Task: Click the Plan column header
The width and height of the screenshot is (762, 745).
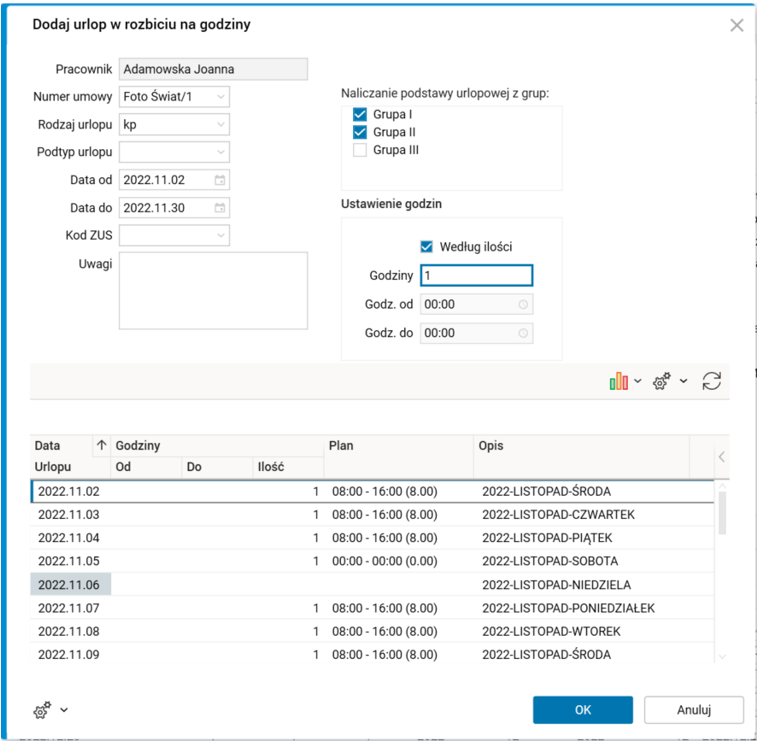Action: tap(397, 445)
